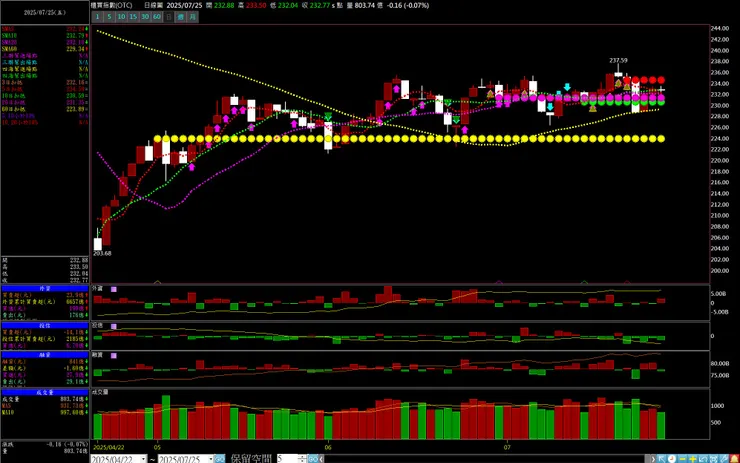Click the date box 2025/07/25 at top left
Viewport: 740px width, 463px height.
[45, 13]
